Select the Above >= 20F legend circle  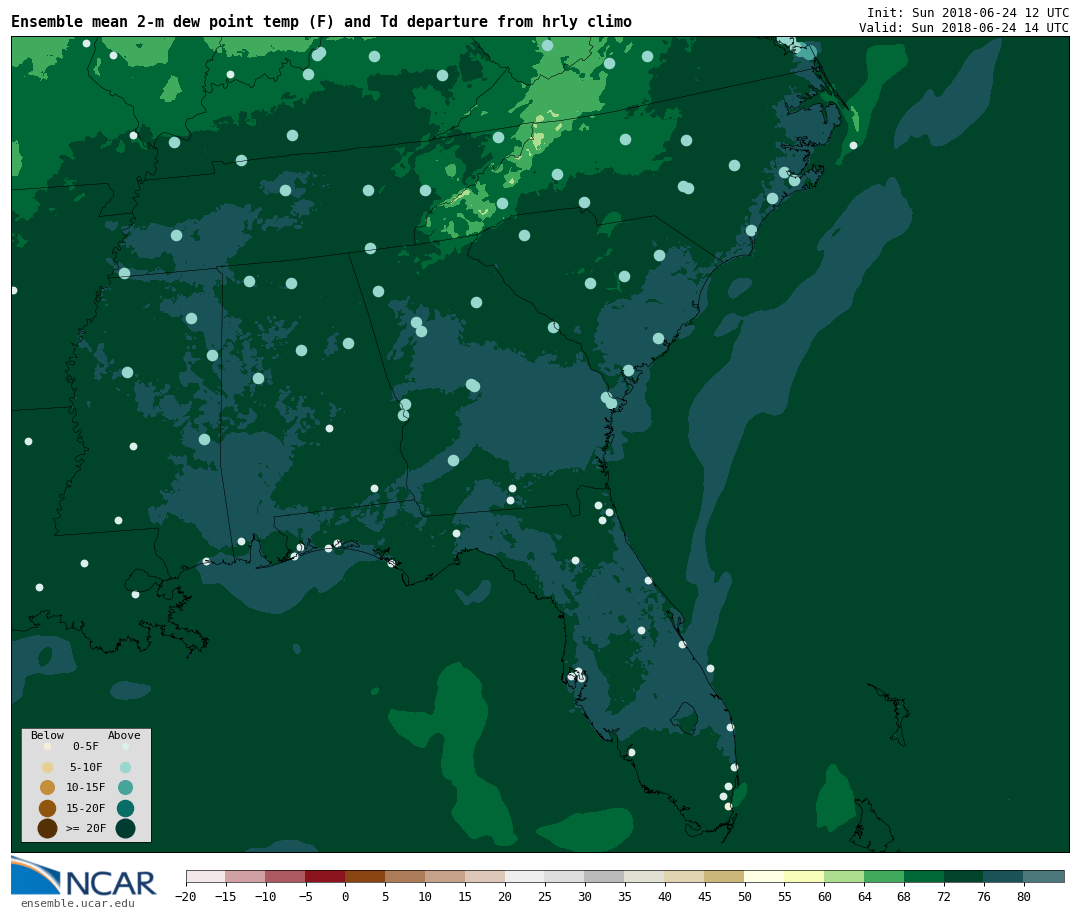click(125, 828)
